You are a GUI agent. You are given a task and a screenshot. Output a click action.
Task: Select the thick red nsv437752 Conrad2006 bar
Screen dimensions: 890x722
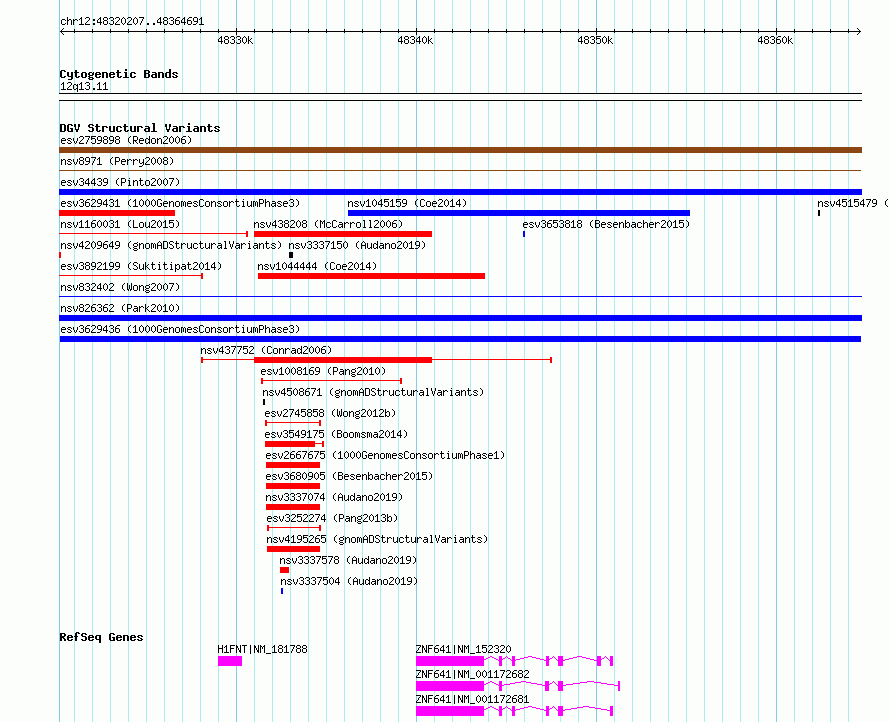tap(343, 360)
